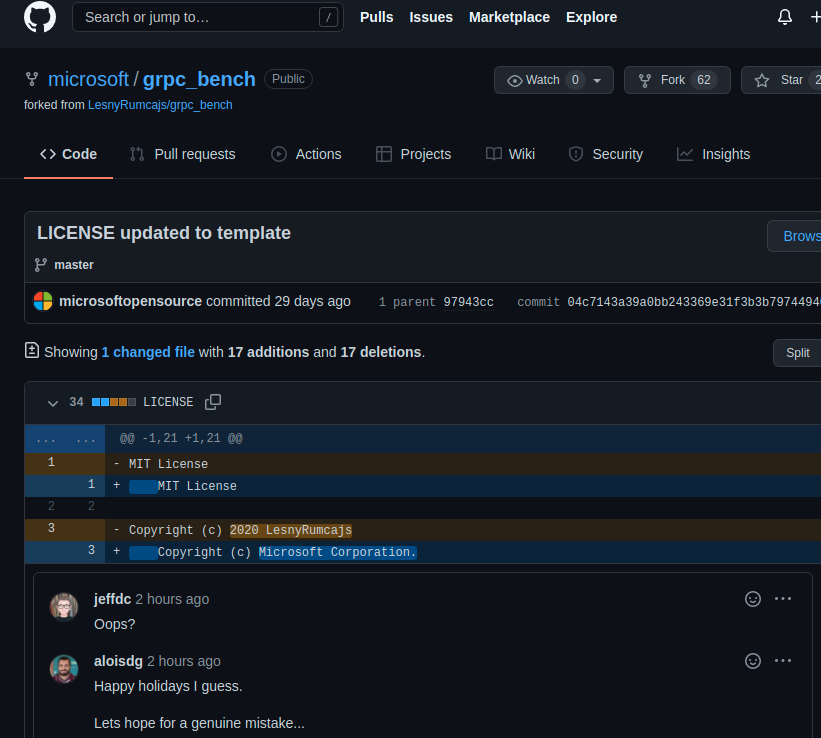Open the microsoft organization link
The image size is (821, 738).
(x=88, y=79)
